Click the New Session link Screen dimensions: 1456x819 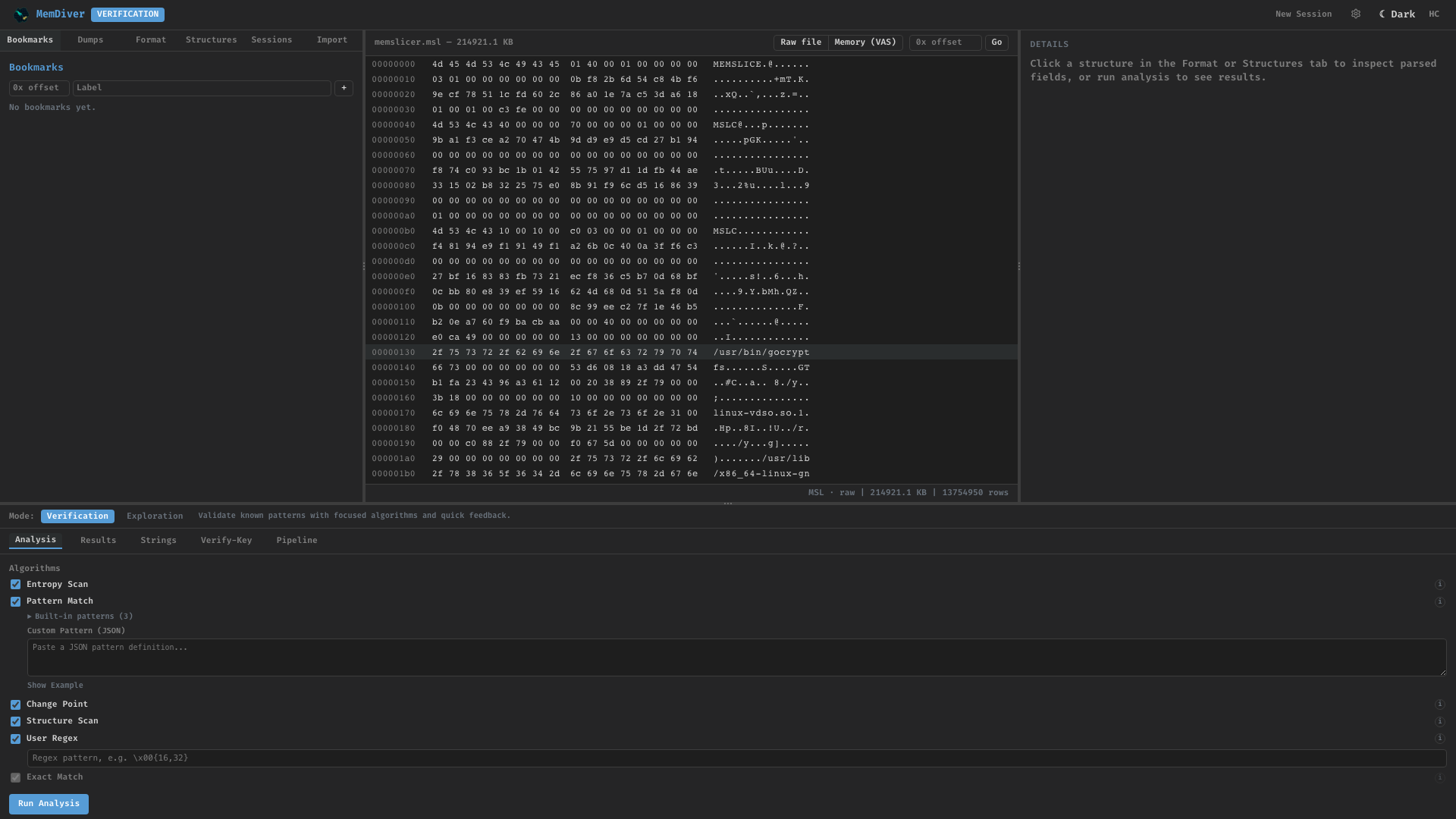pyautogui.click(x=1304, y=14)
